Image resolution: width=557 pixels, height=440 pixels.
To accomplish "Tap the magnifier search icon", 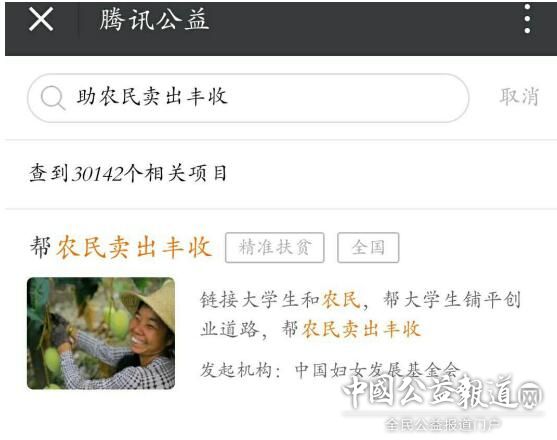I will [53, 97].
